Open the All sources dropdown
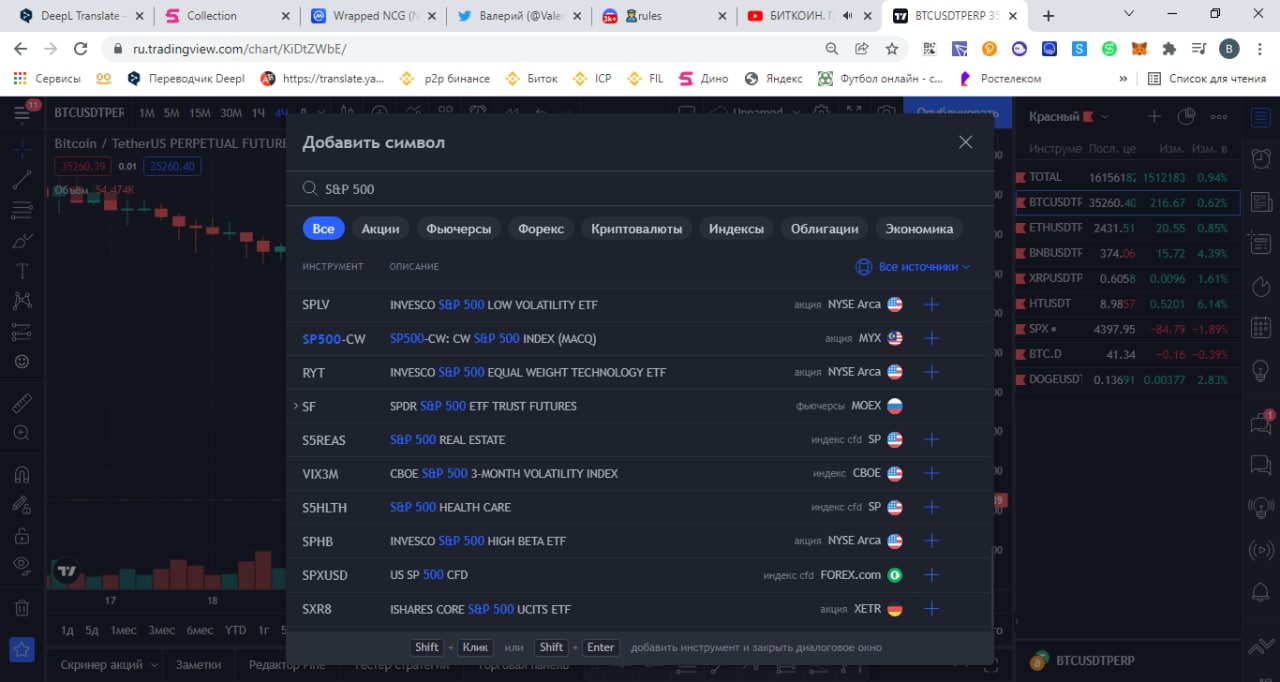 (913, 267)
